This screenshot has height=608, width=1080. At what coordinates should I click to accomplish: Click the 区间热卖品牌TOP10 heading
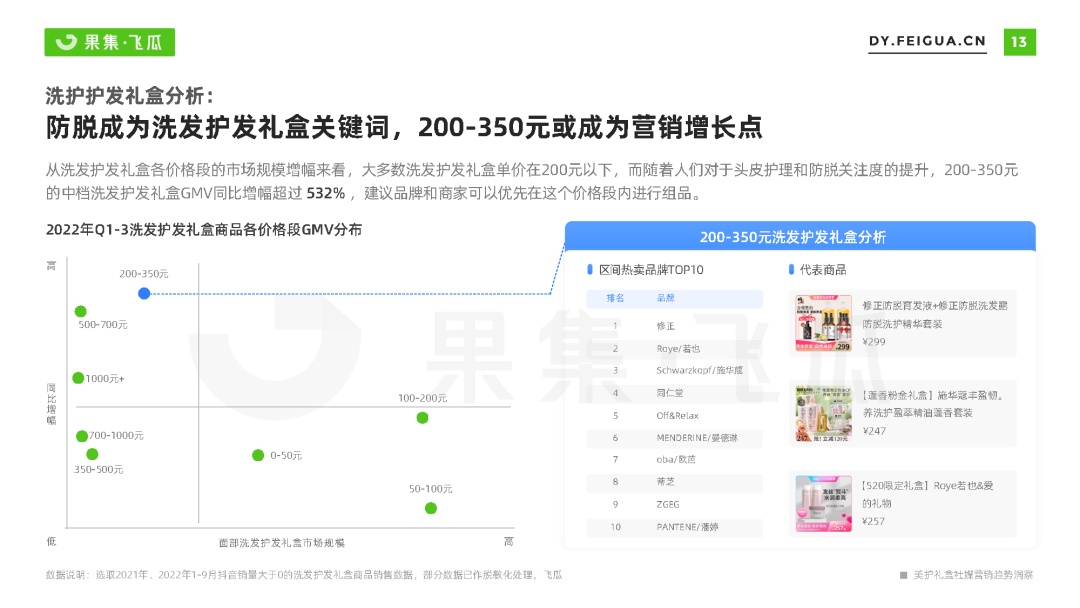pyautogui.click(x=651, y=270)
